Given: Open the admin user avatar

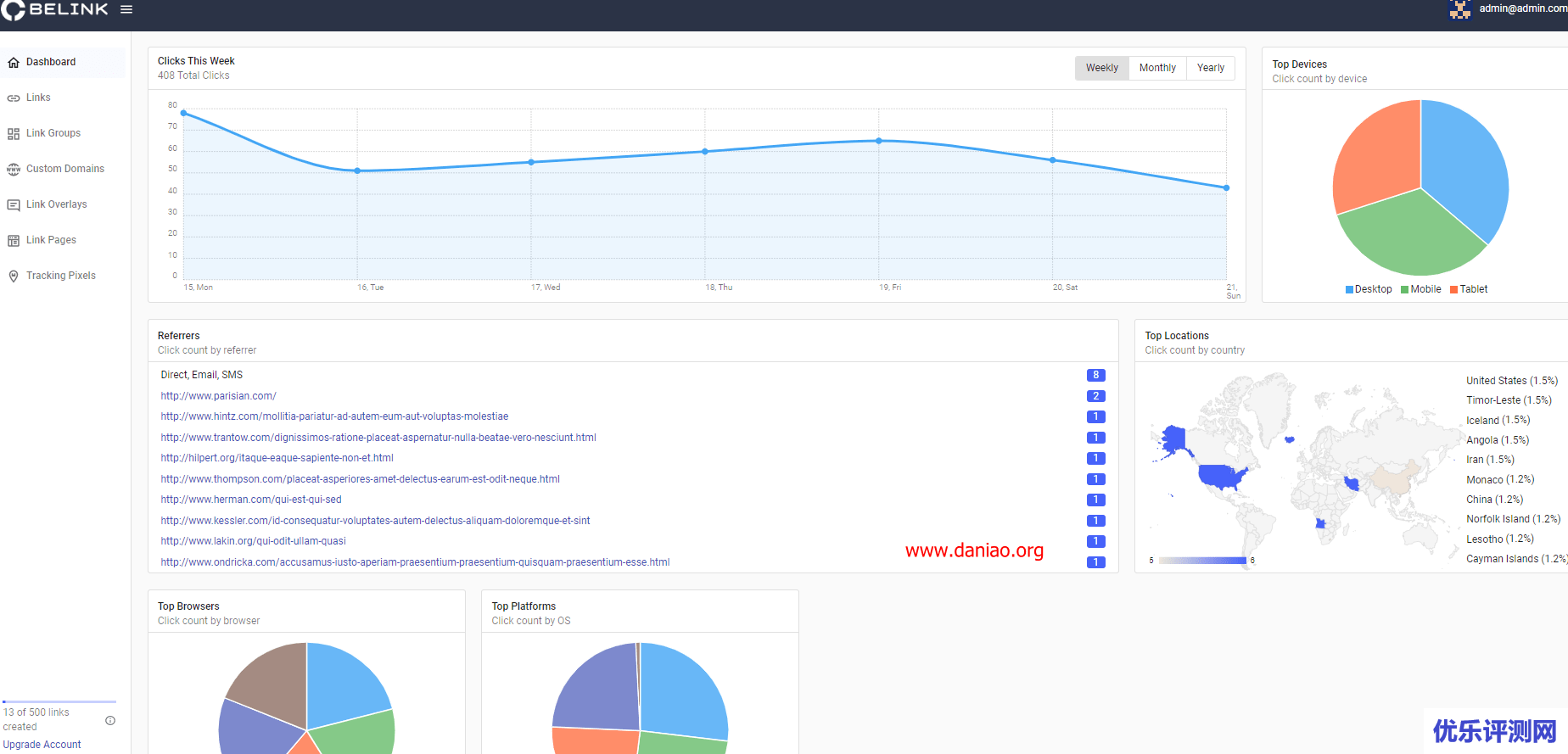Looking at the screenshot, I should 1460,9.
